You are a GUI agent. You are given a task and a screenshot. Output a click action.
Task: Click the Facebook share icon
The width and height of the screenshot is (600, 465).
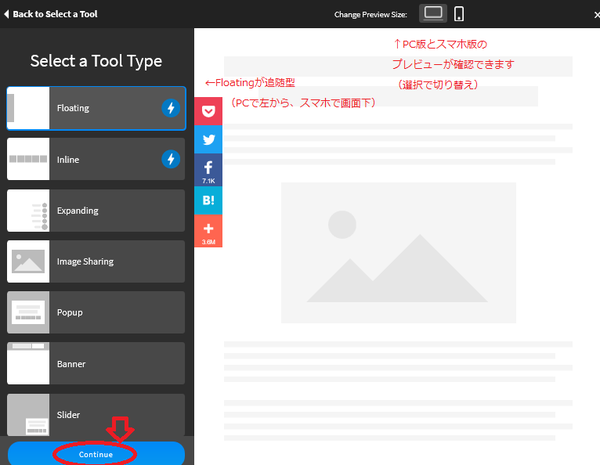point(208,170)
